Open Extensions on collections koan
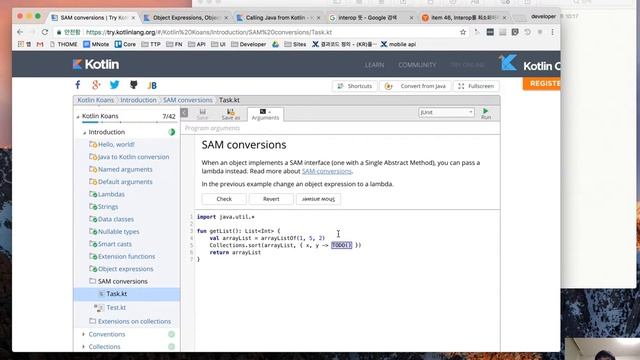640x360 pixels. click(x=134, y=321)
